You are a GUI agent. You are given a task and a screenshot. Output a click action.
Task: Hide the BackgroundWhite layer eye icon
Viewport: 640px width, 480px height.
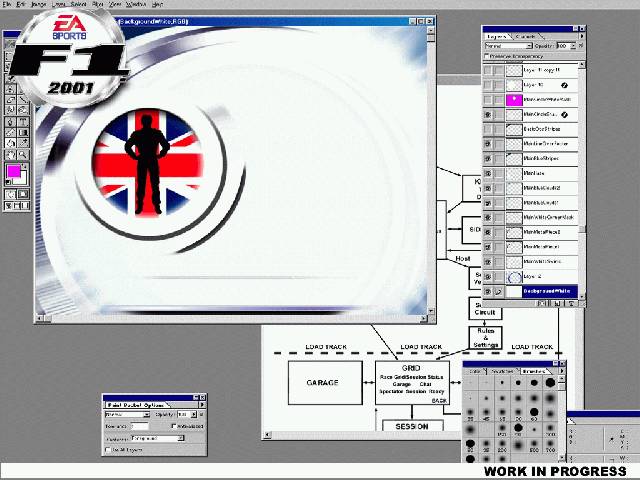pyautogui.click(x=488, y=291)
